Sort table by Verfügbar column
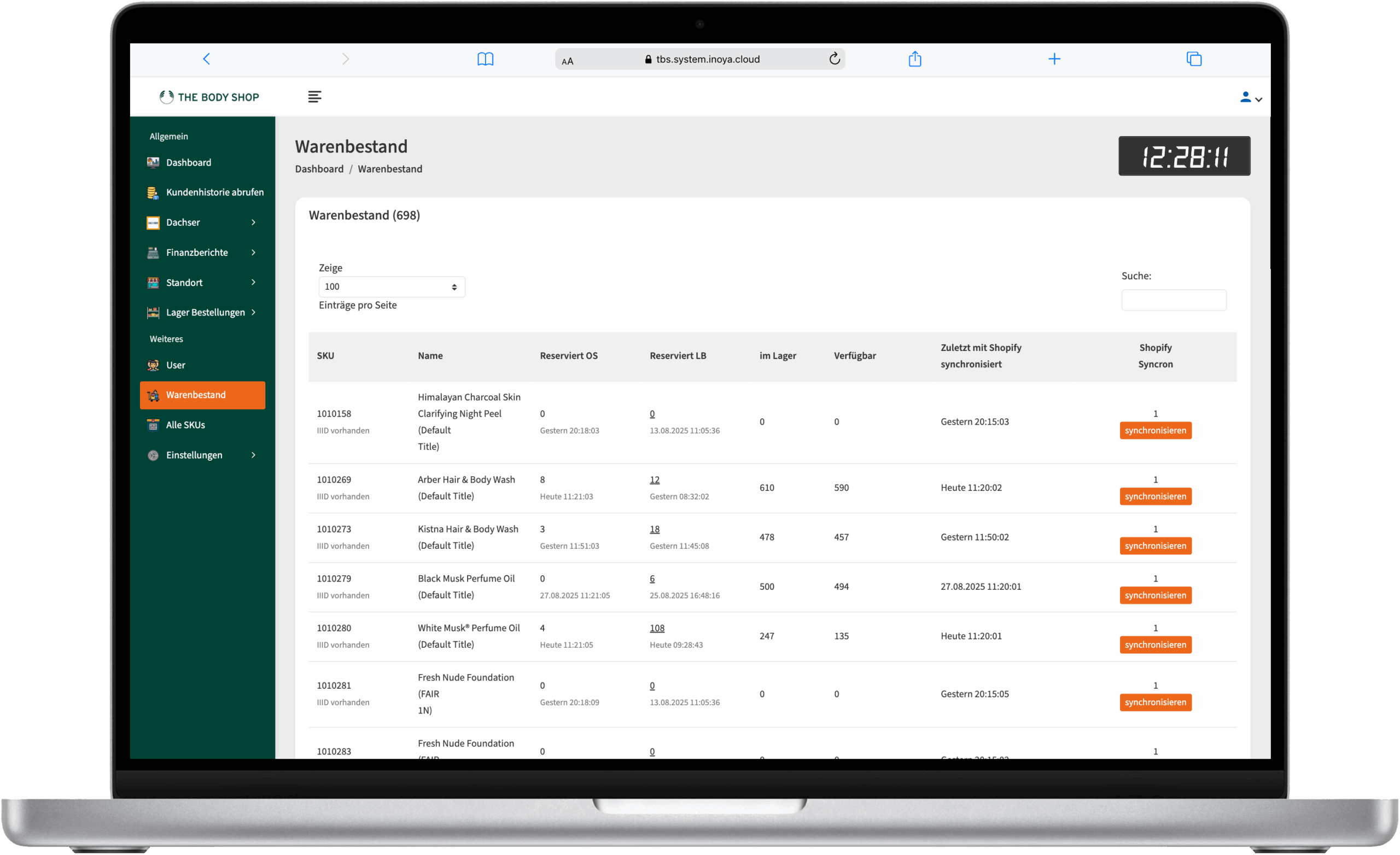 [855, 356]
